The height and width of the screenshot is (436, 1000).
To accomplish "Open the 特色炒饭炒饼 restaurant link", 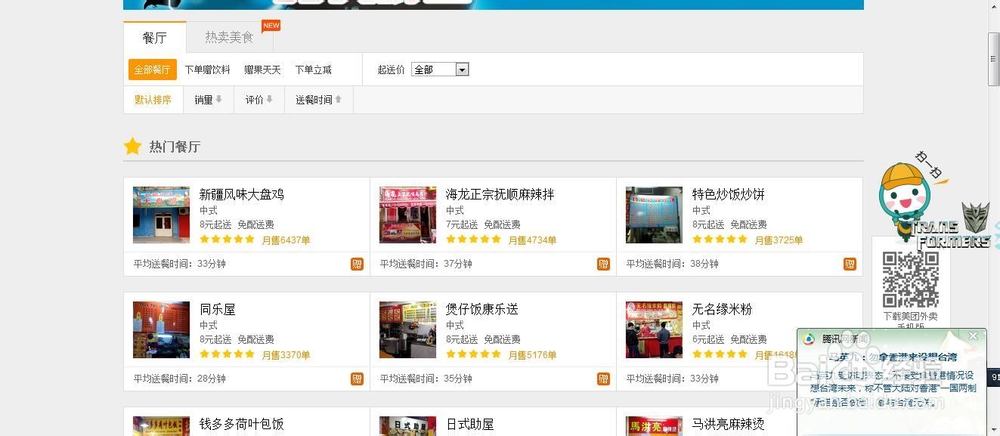I will coord(728,194).
